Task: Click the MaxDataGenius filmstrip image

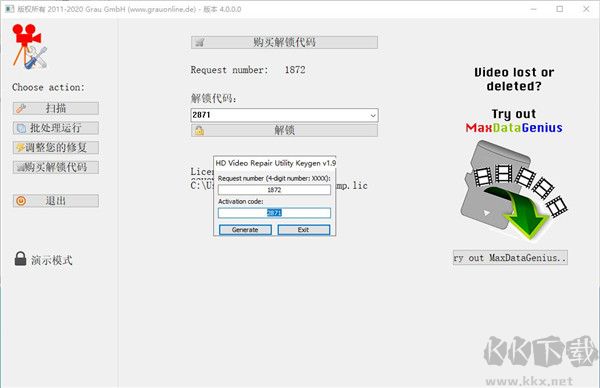Action: point(514,190)
